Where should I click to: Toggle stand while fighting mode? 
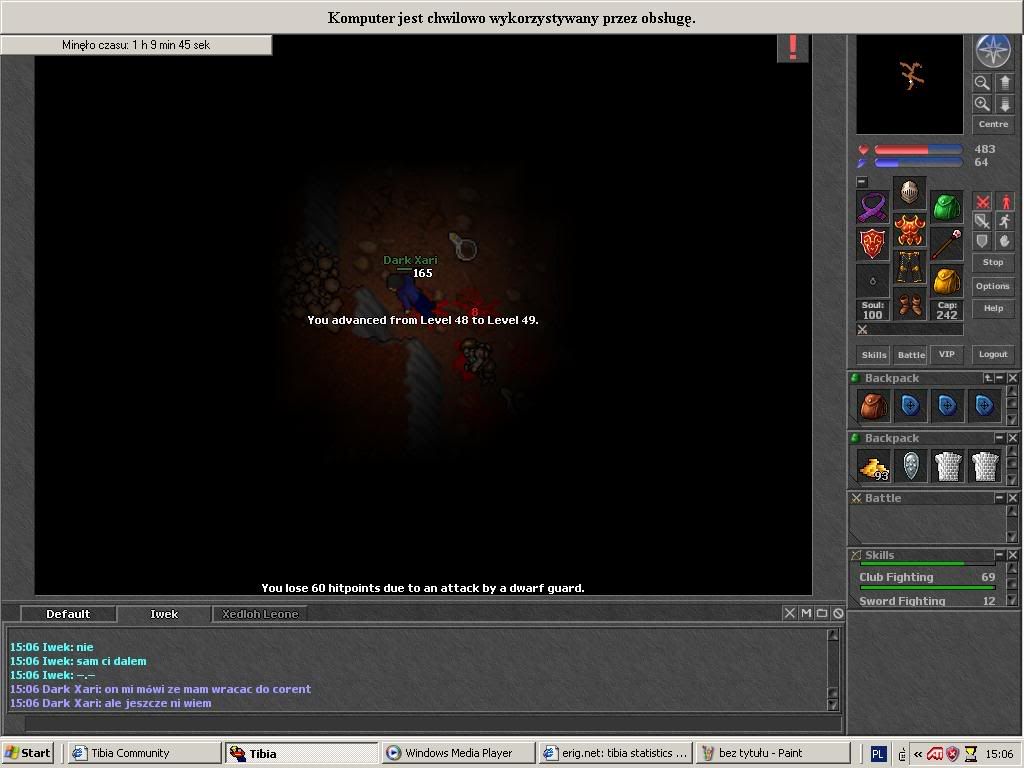1004,202
